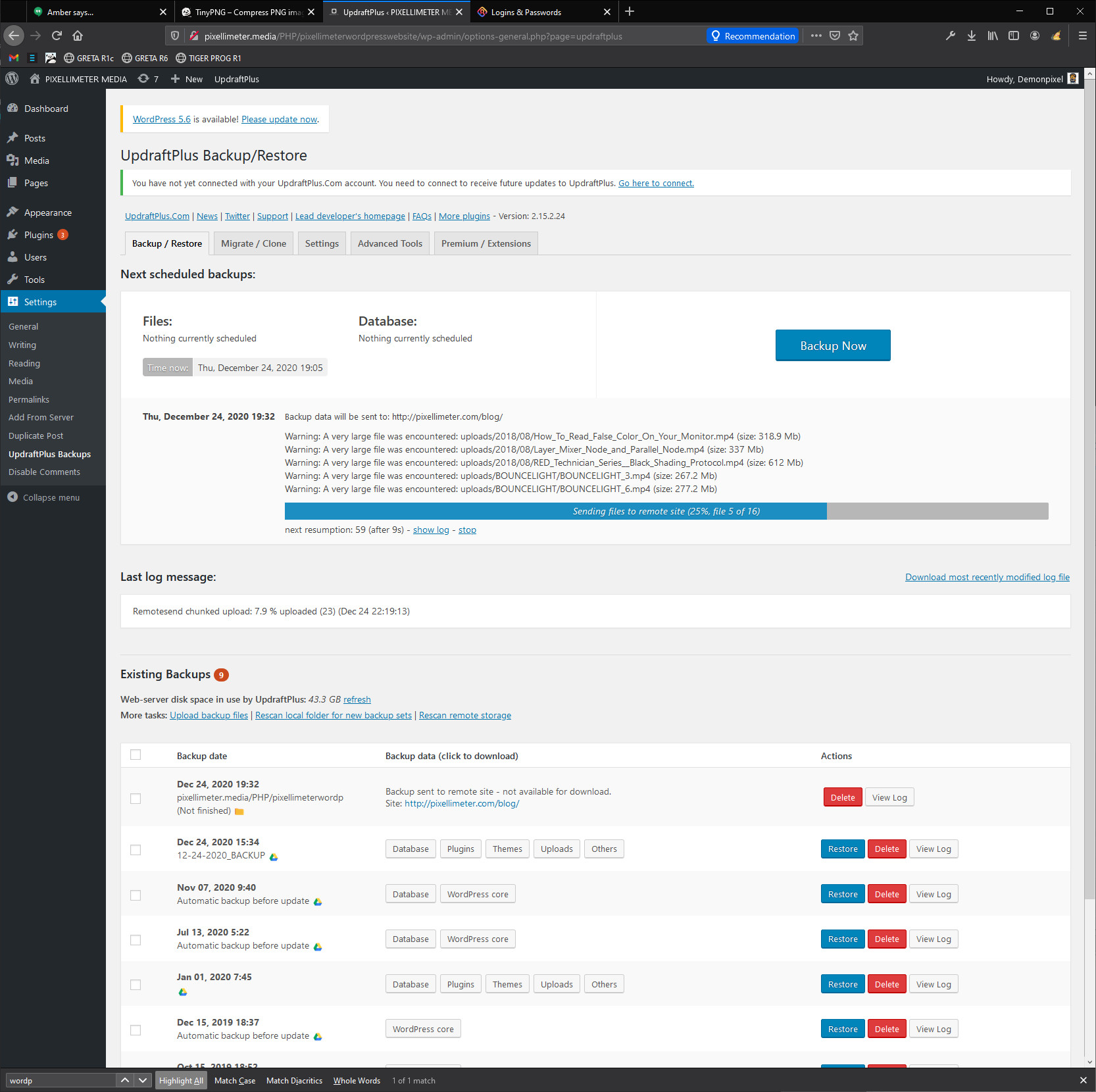The height and width of the screenshot is (1092, 1096).
Task: Toggle Match Case in find bar
Action: click(235, 1080)
